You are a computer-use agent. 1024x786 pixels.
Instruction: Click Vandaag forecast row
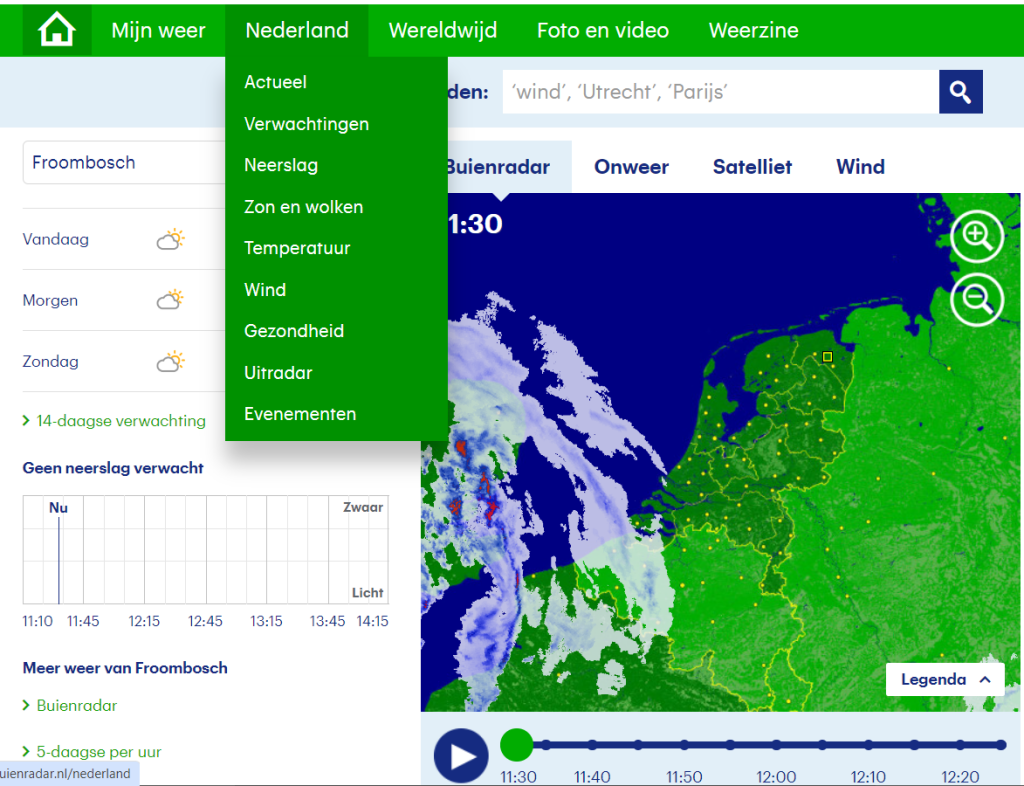124,240
